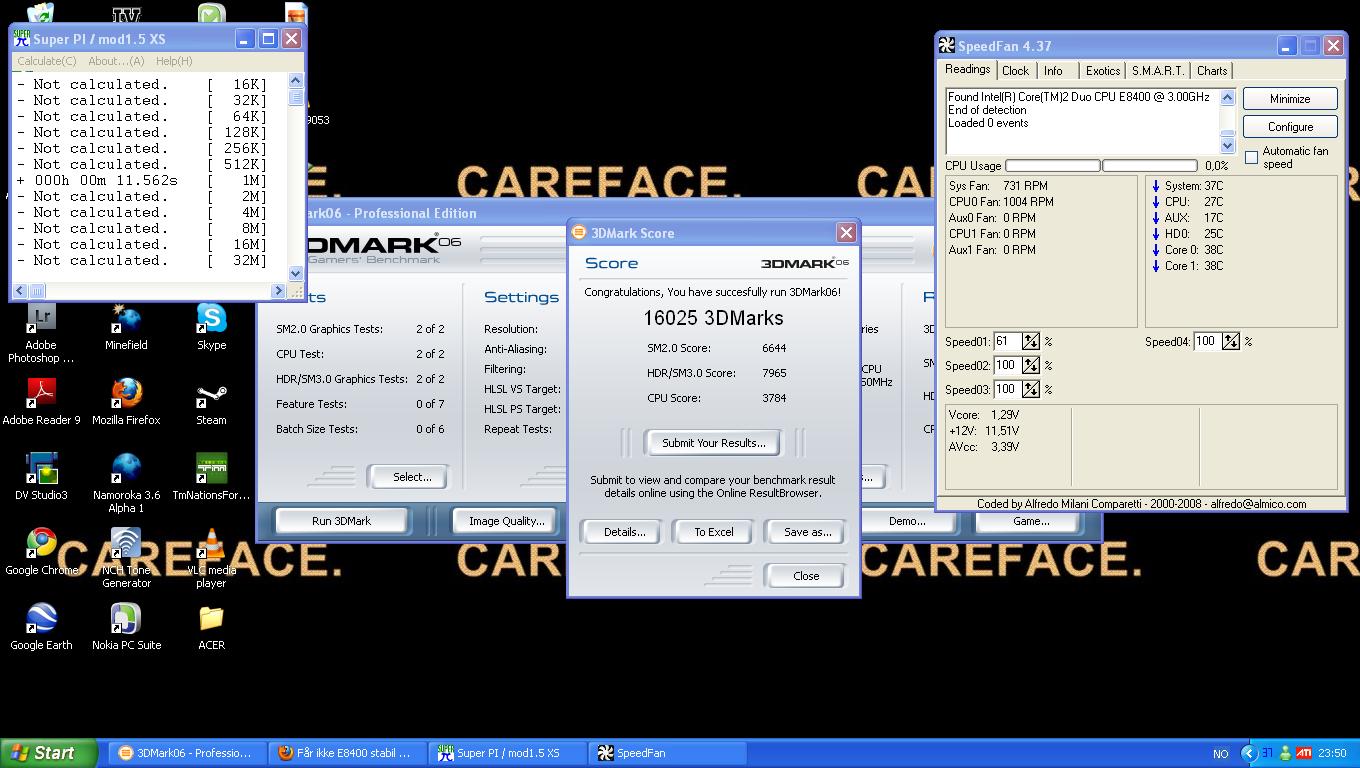This screenshot has width=1360, height=768.
Task: Open Super PI About menu
Action: [x=116, y=61]
